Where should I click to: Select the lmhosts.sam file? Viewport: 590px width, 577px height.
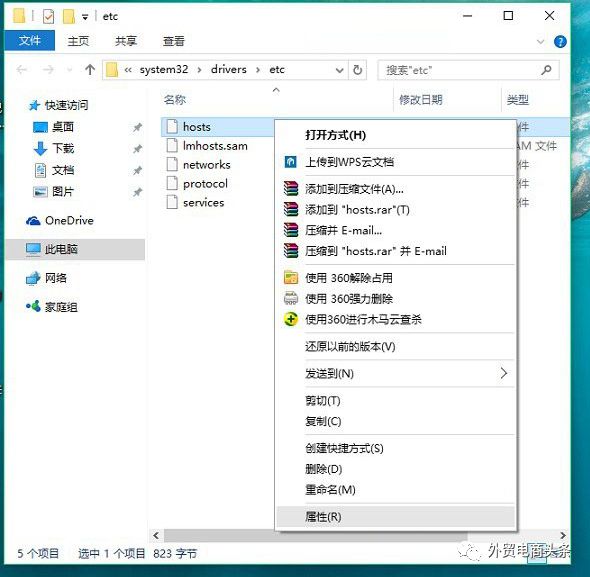[x=215, y=146]
